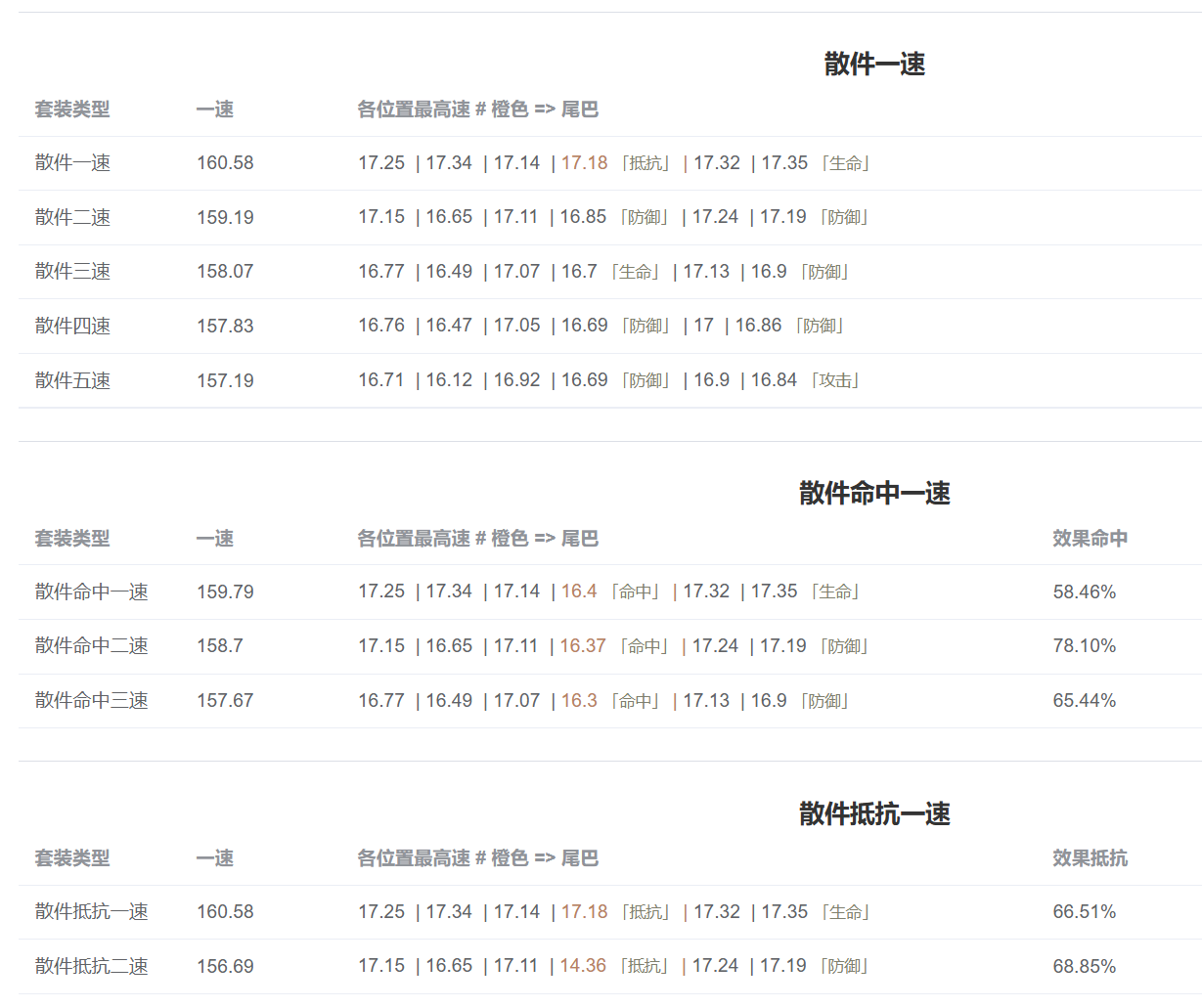Screen dimensions: 1202x1008
Task: Click the 78.10% effect hit value
Action: pos(1084,646)
